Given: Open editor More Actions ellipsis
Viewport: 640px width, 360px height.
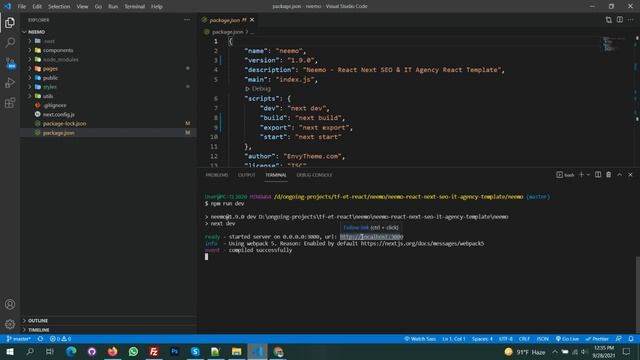Looking at the screenshot, I should (x=631, y=20).
